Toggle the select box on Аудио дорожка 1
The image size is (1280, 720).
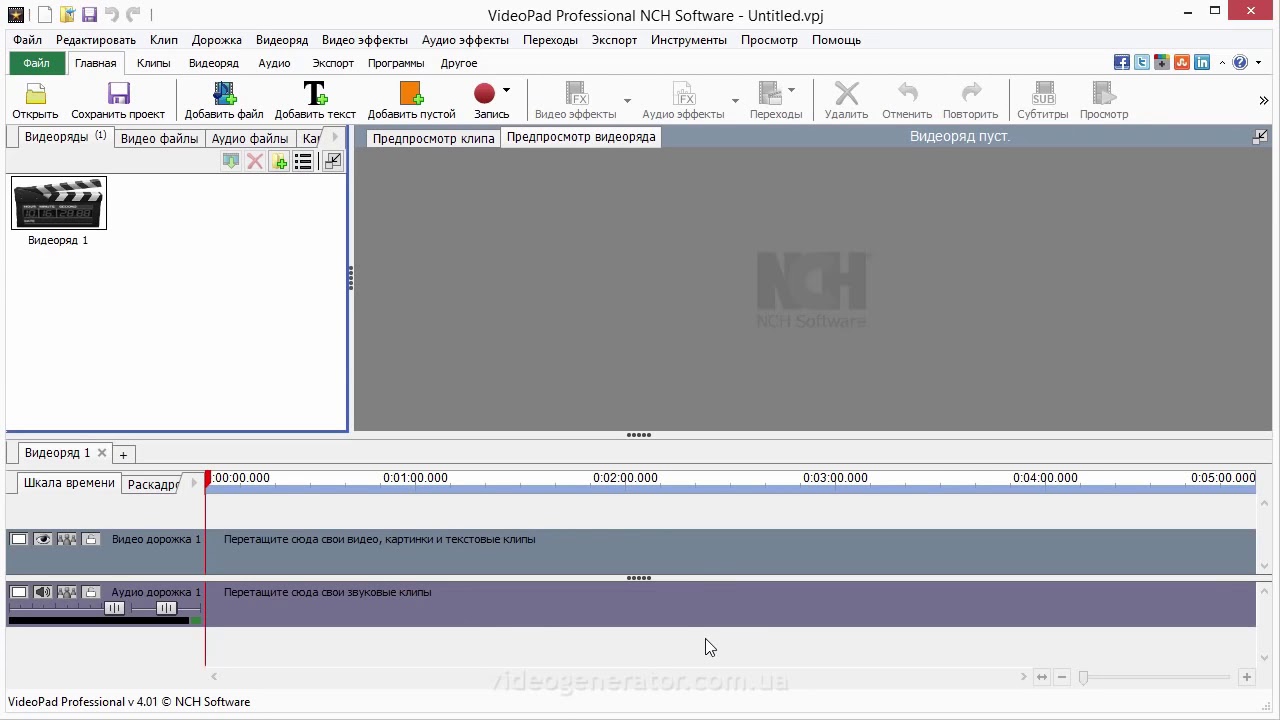coord(19,593)
